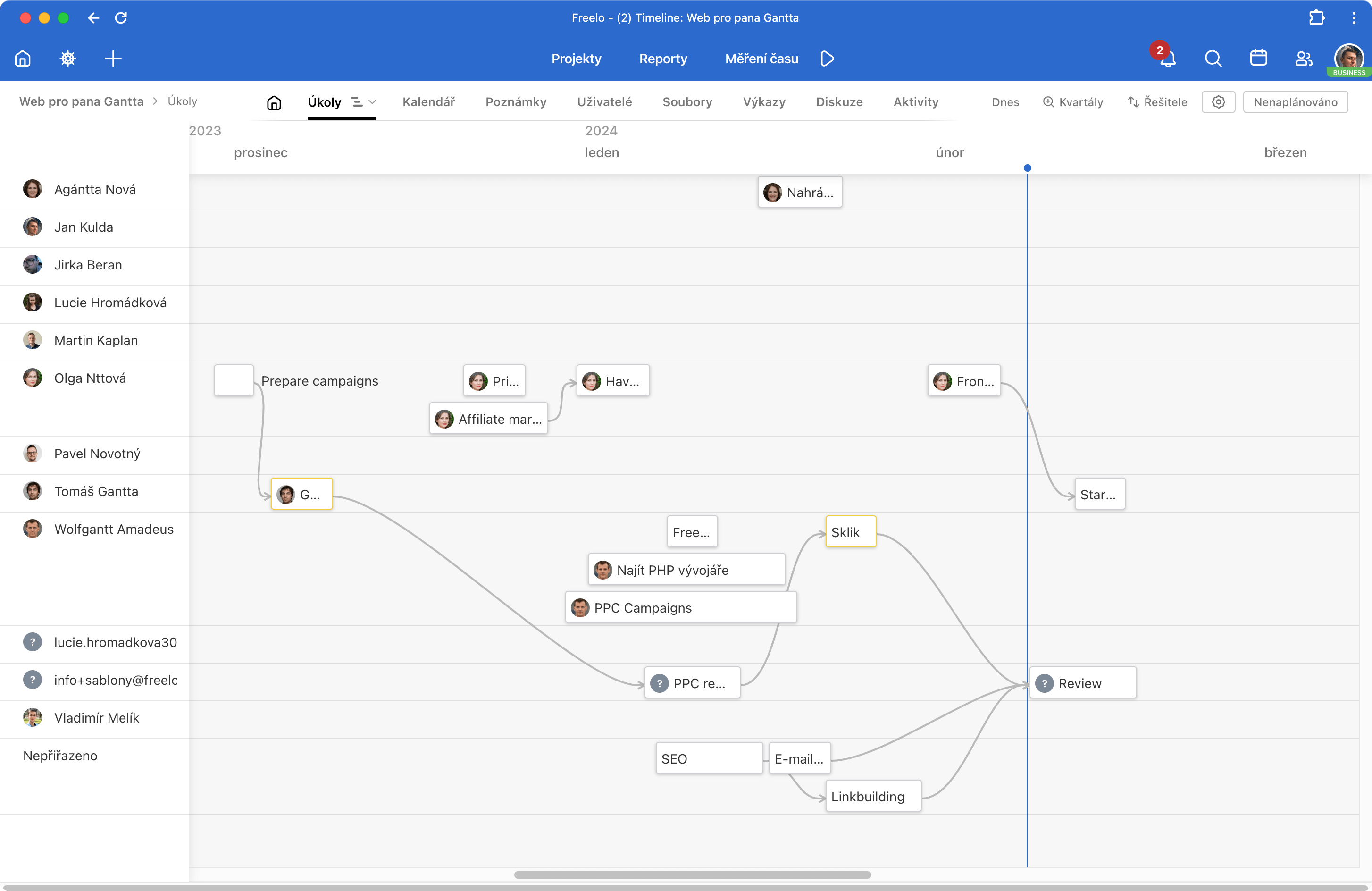Screen dimensions: 1372x891
Task: Switch to the Kalendář tab
Action: click(428, 102)
